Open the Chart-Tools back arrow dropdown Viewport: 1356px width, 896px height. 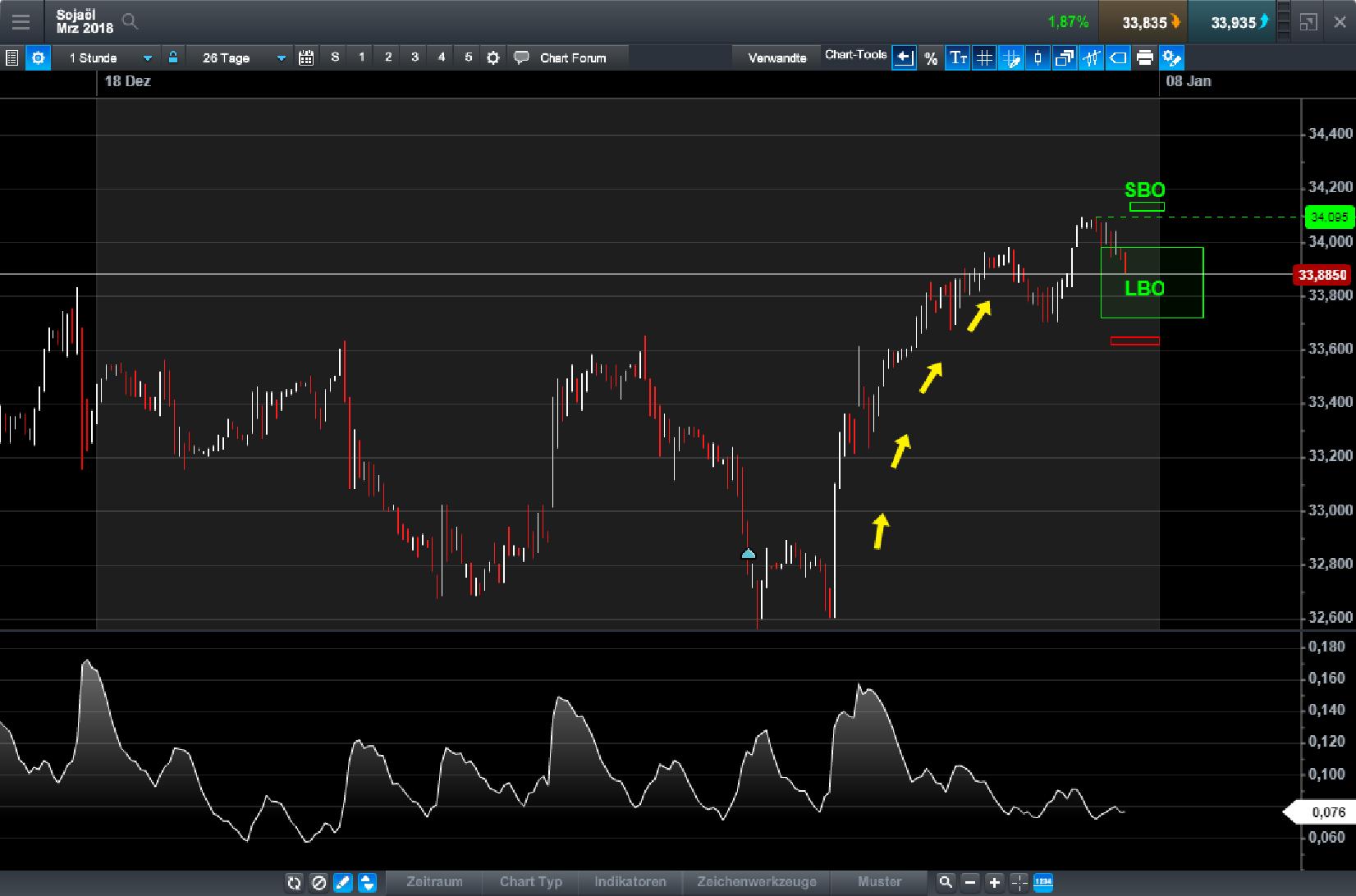tap(904, 57)
